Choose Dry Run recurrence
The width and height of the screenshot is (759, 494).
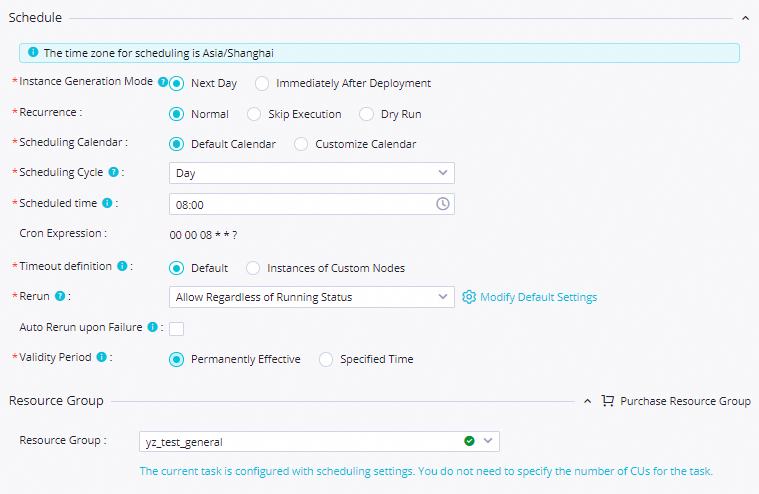point(366,114)
